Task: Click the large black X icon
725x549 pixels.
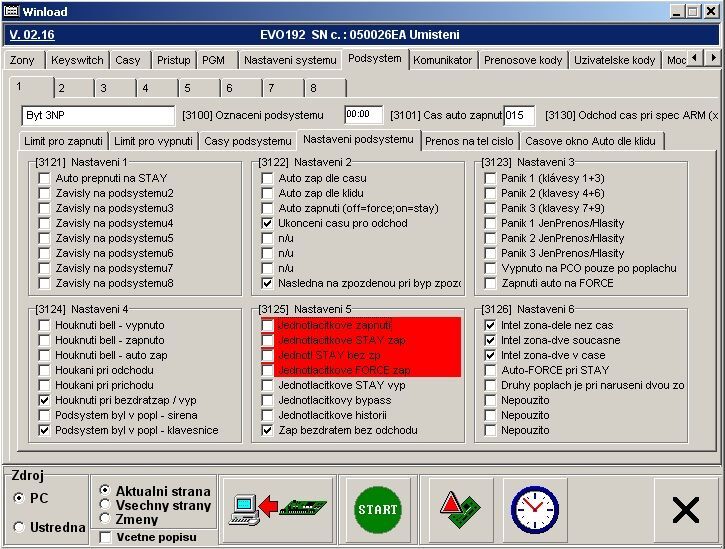Action: click(685, 510)
